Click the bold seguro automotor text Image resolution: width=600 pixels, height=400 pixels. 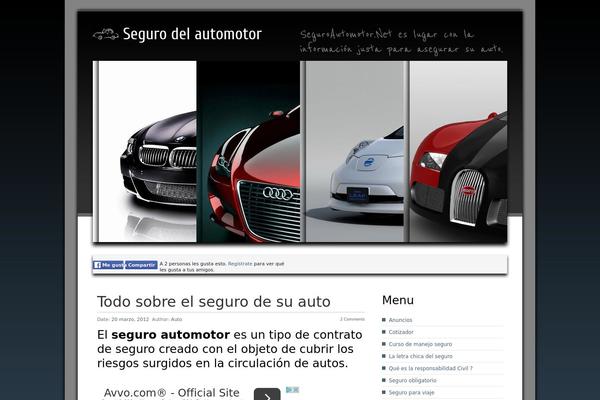171,335
